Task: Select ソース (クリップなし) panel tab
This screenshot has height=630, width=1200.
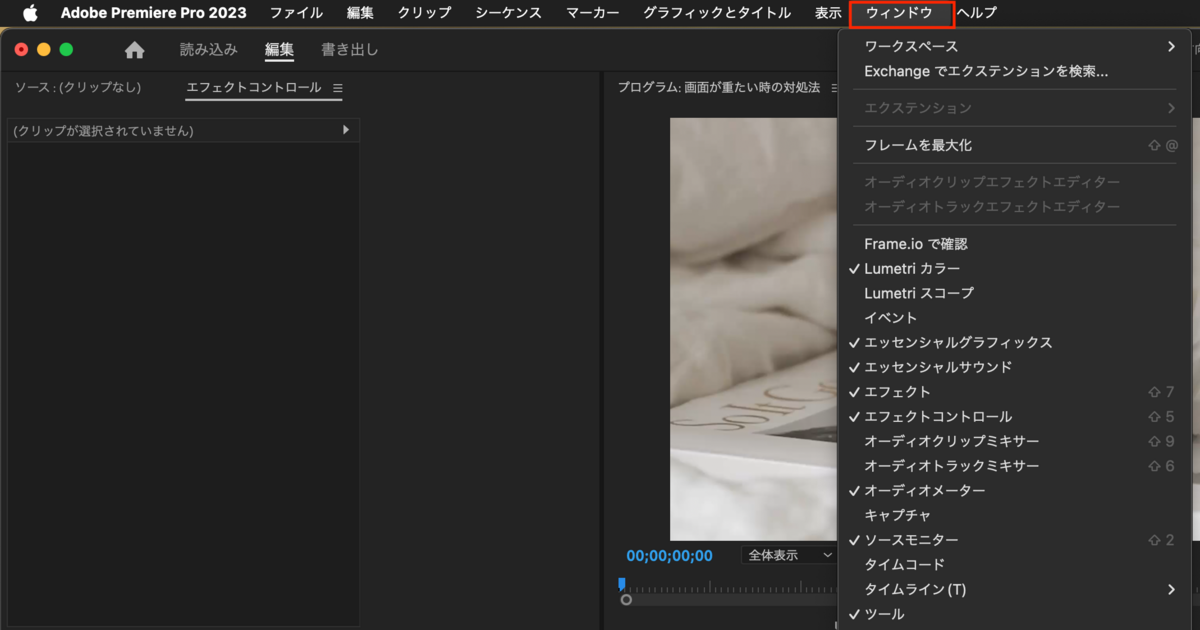Action: [78, 88]
